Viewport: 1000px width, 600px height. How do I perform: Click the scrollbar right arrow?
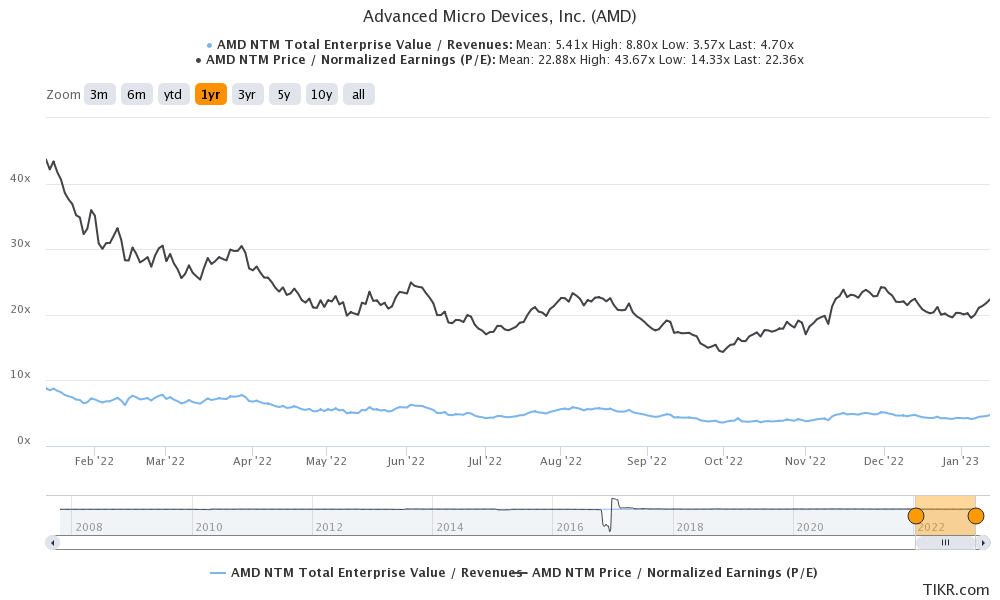coord(984,543)
